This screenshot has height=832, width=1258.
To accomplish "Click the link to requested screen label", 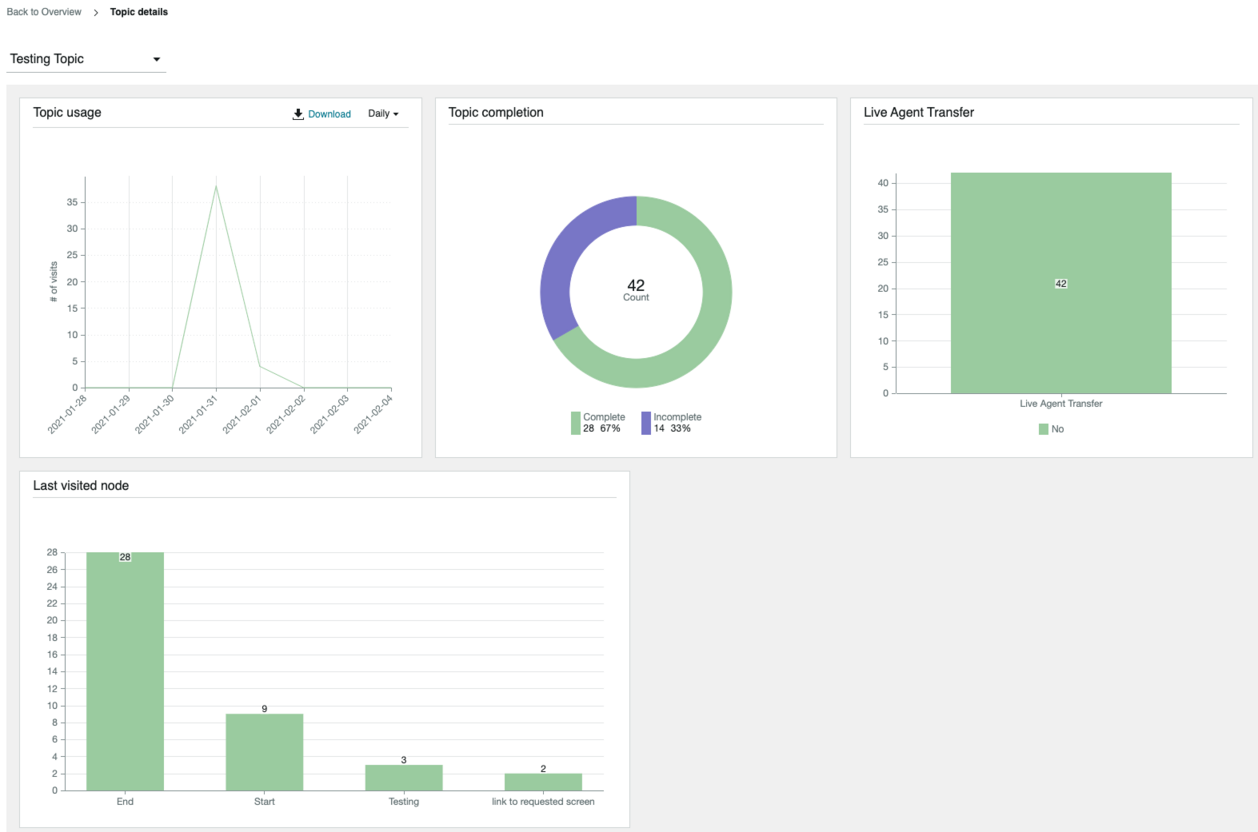I will click(x=543, y=801).
